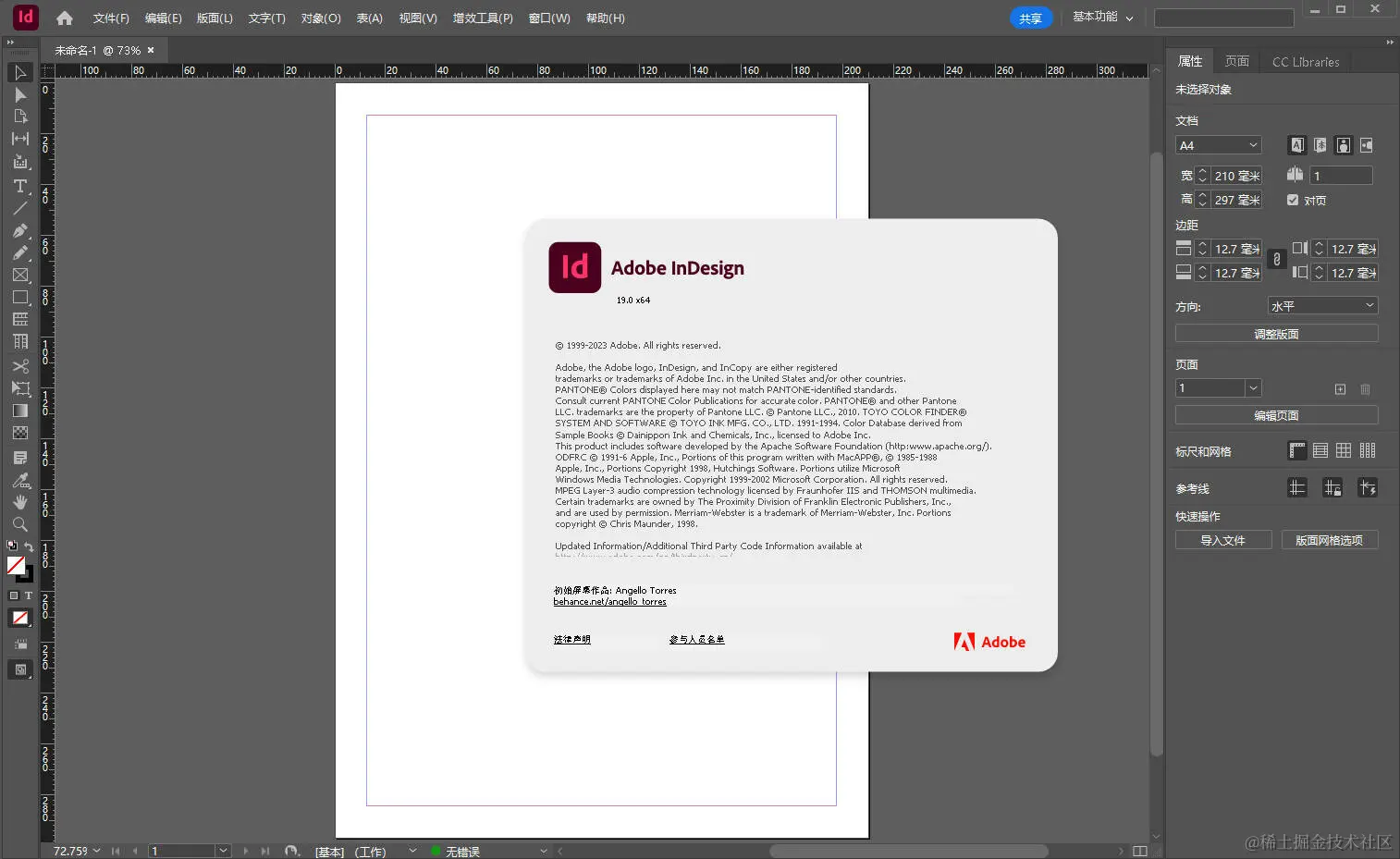Select the Hand tool
This screenshot has height=859, width=1400.
(20, 502)
